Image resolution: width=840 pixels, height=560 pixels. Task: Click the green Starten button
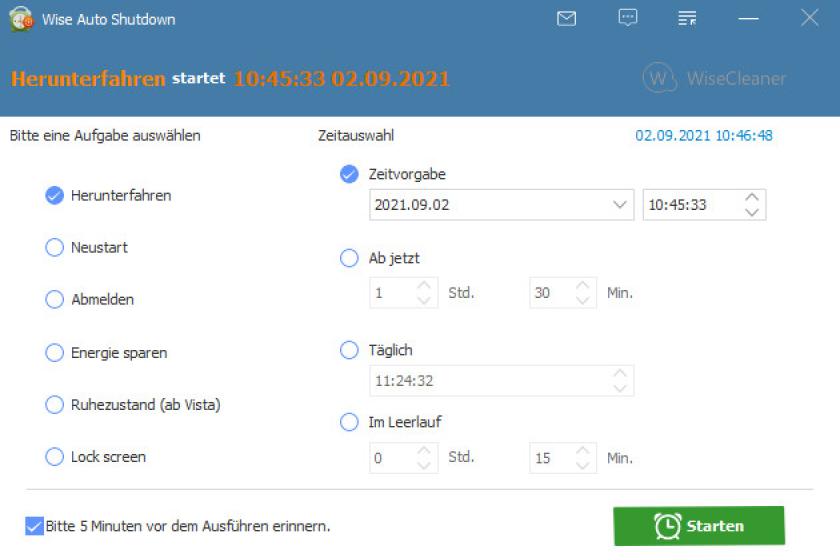point(699,526)
